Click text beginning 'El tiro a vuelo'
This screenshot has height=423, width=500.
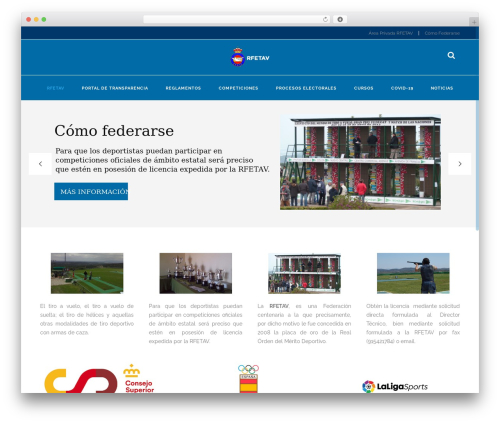(87, 319)
